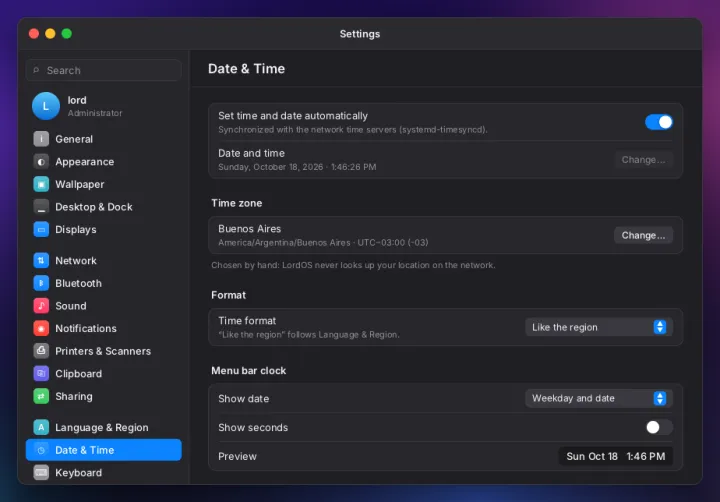720x502 pixels.
Task: Click Change for date and time
Action: (643, 160)
